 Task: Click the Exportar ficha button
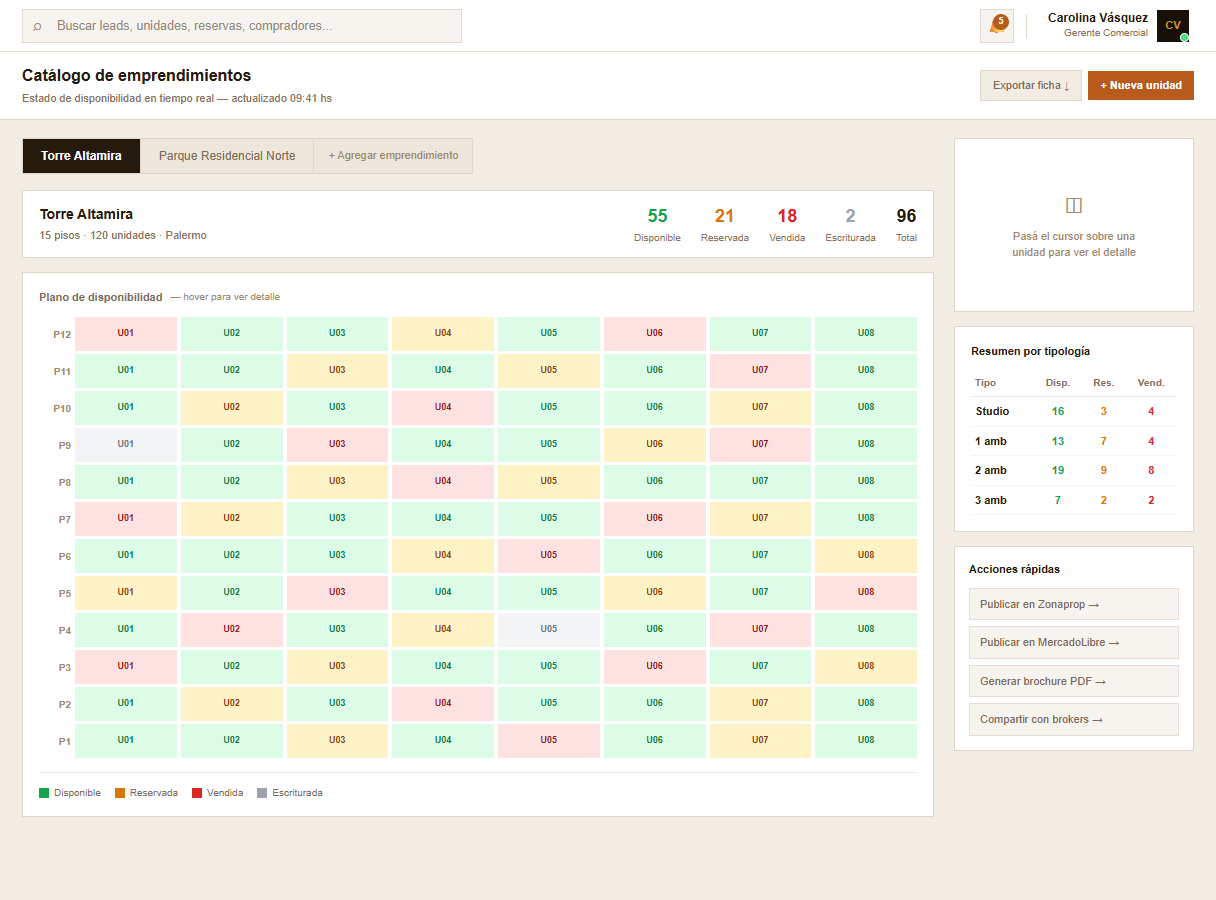(x=1030, y=86)
